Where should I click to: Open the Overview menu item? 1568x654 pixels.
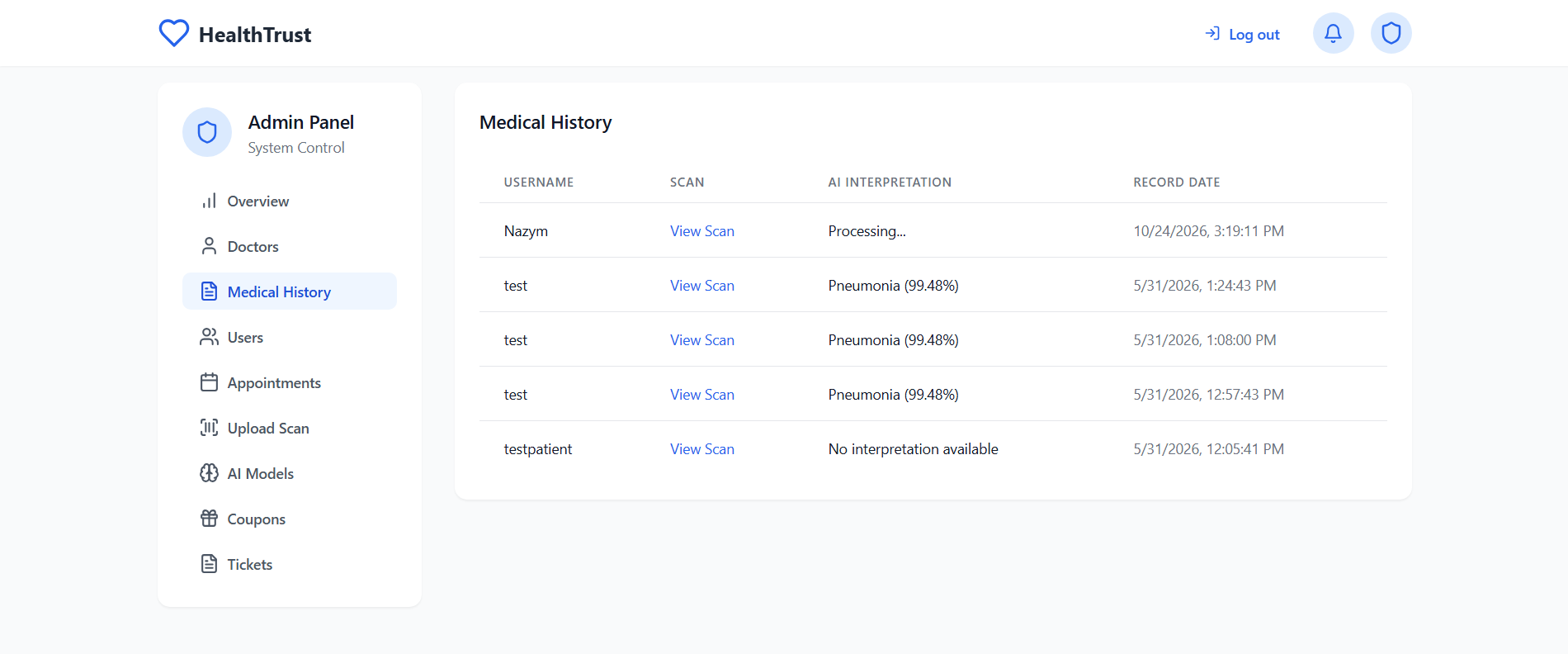coord(290,201)
